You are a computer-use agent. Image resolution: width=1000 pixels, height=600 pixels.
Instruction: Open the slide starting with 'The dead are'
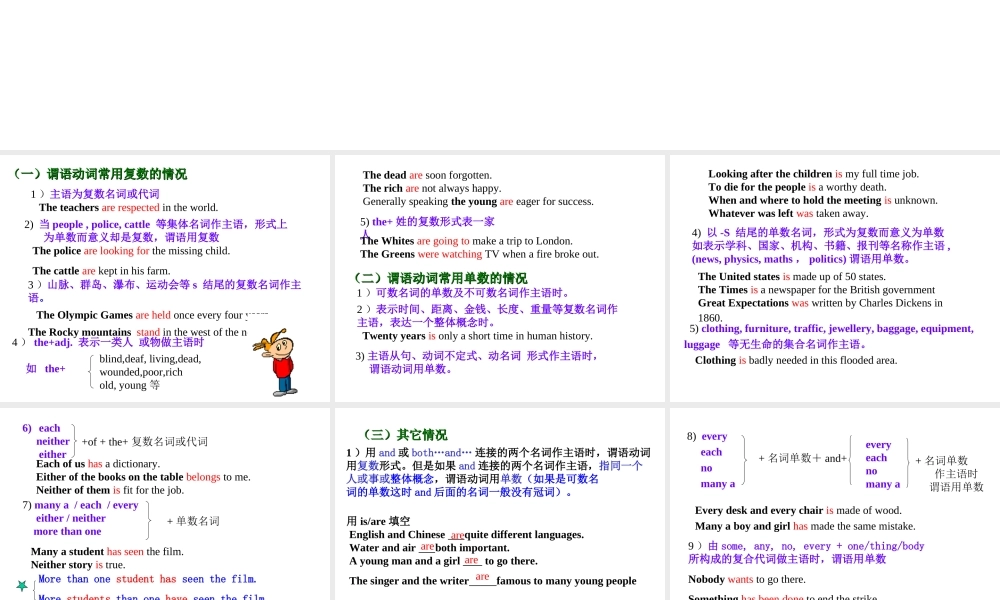click(500, 278)
